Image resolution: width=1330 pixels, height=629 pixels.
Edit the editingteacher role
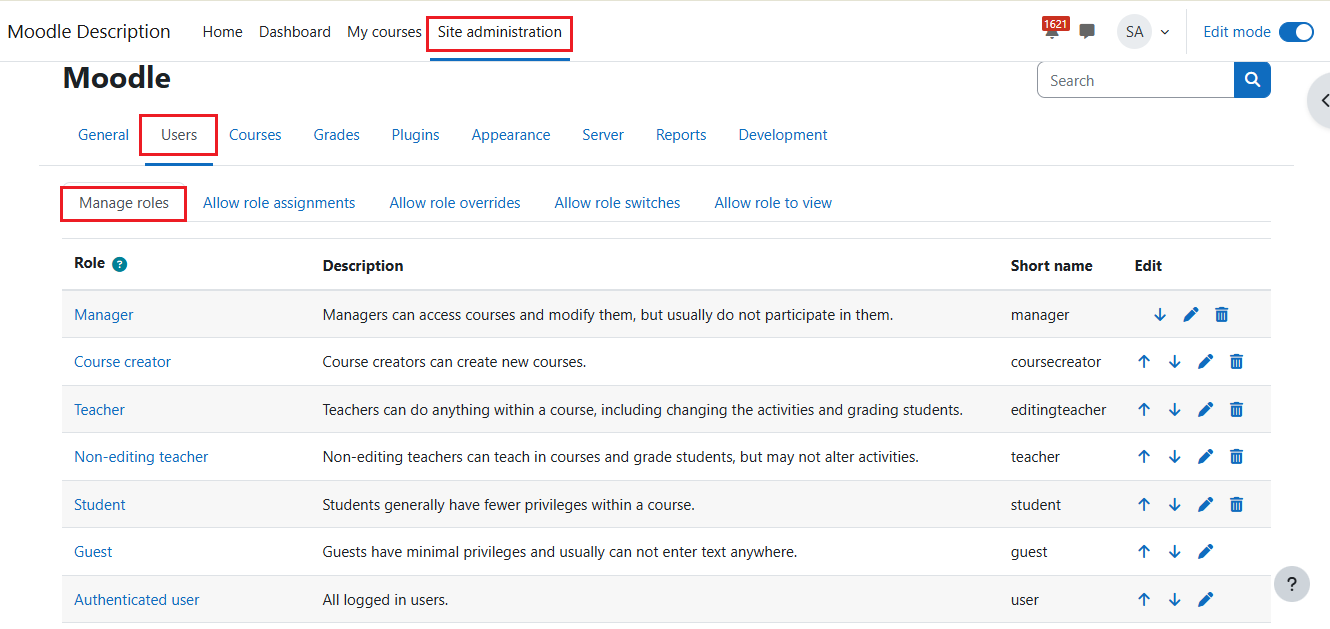[x=1205, y=410]
